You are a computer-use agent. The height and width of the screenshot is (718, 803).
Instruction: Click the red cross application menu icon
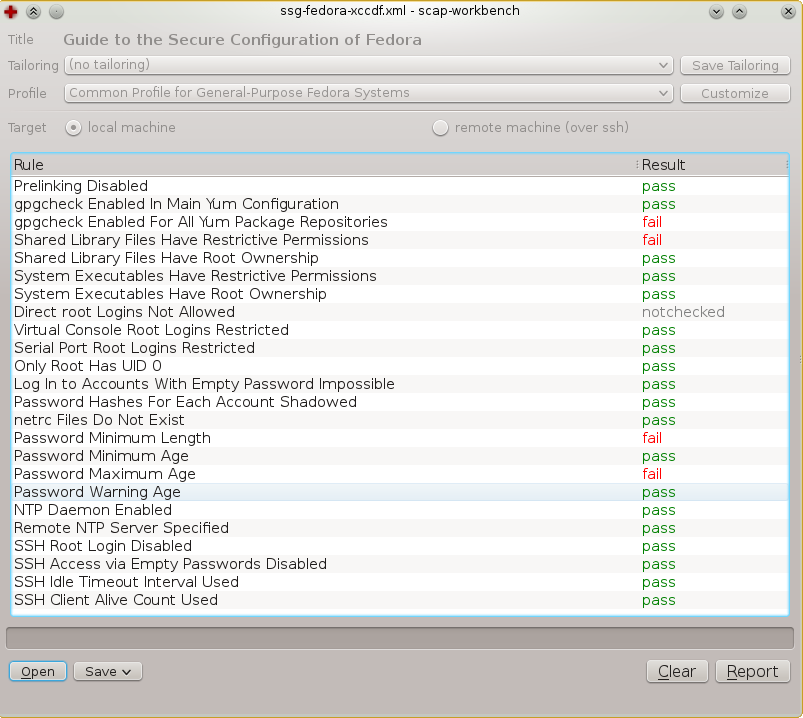point(12,12)
